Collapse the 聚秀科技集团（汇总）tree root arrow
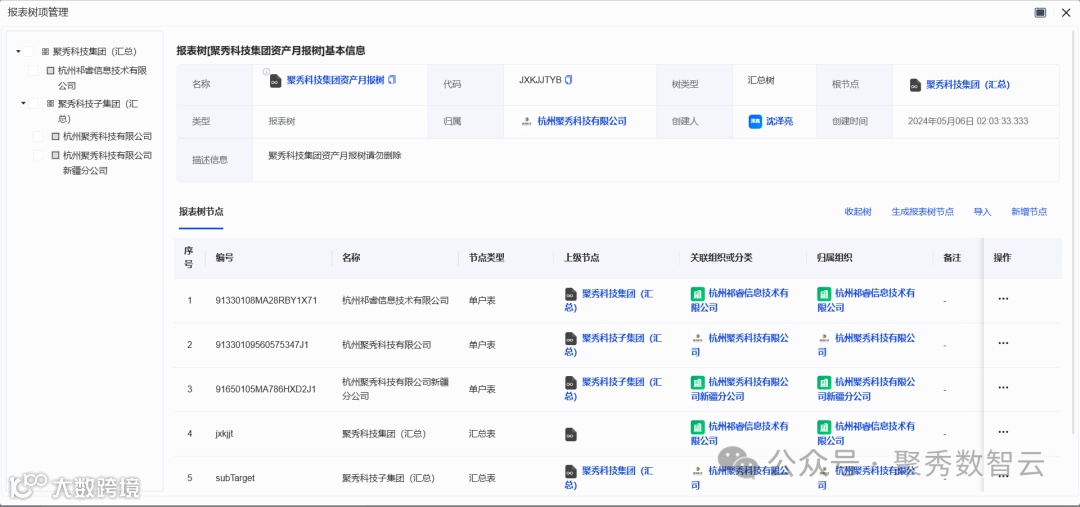This screenshot has height=507, width=1080. 18,52
